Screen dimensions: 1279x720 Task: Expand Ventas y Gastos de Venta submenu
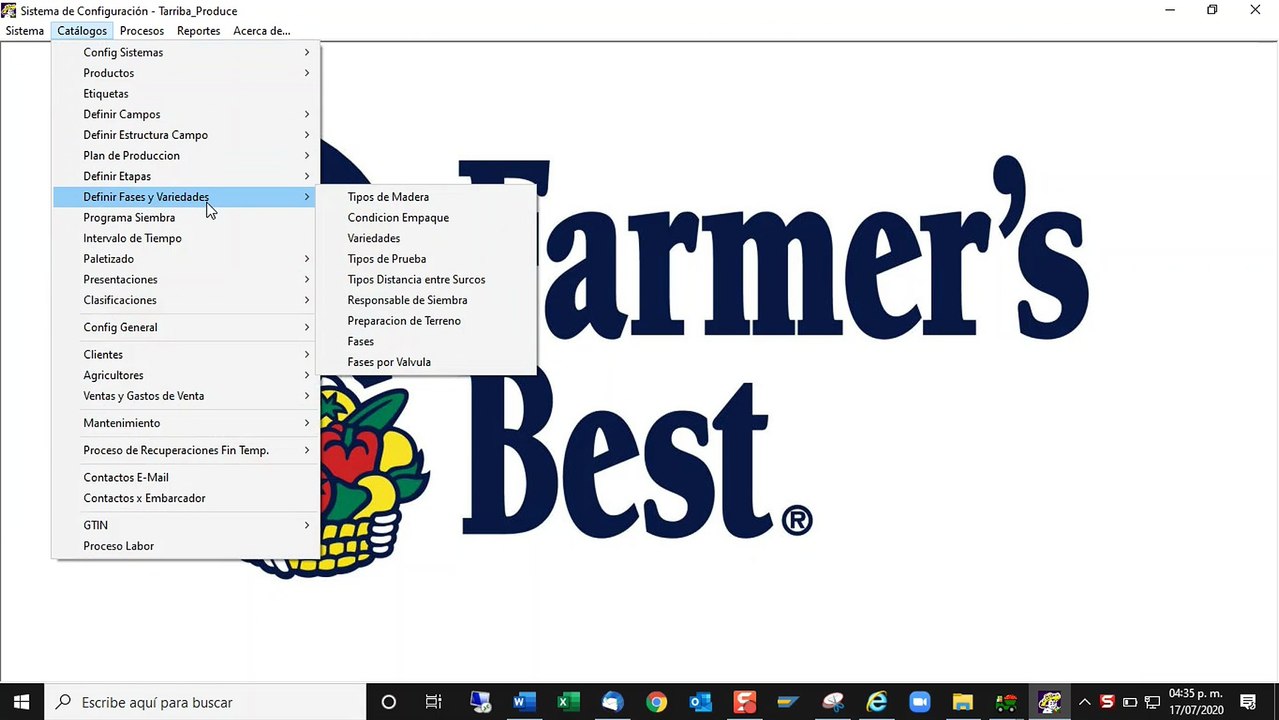click(186, 396)
